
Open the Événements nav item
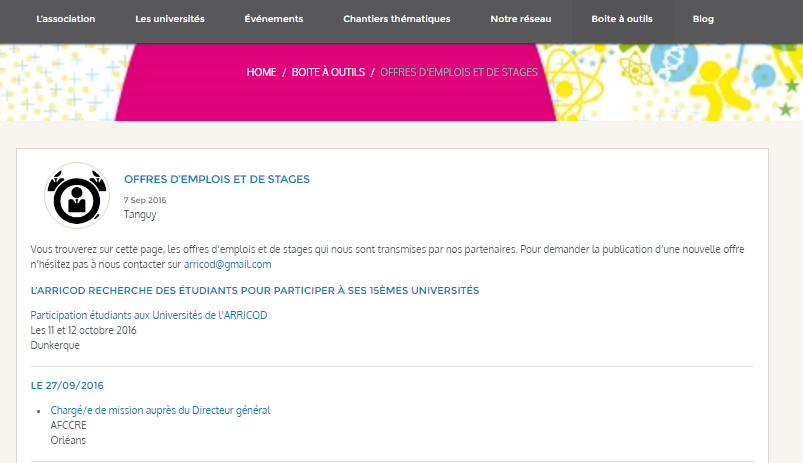[x=273, y=19]
